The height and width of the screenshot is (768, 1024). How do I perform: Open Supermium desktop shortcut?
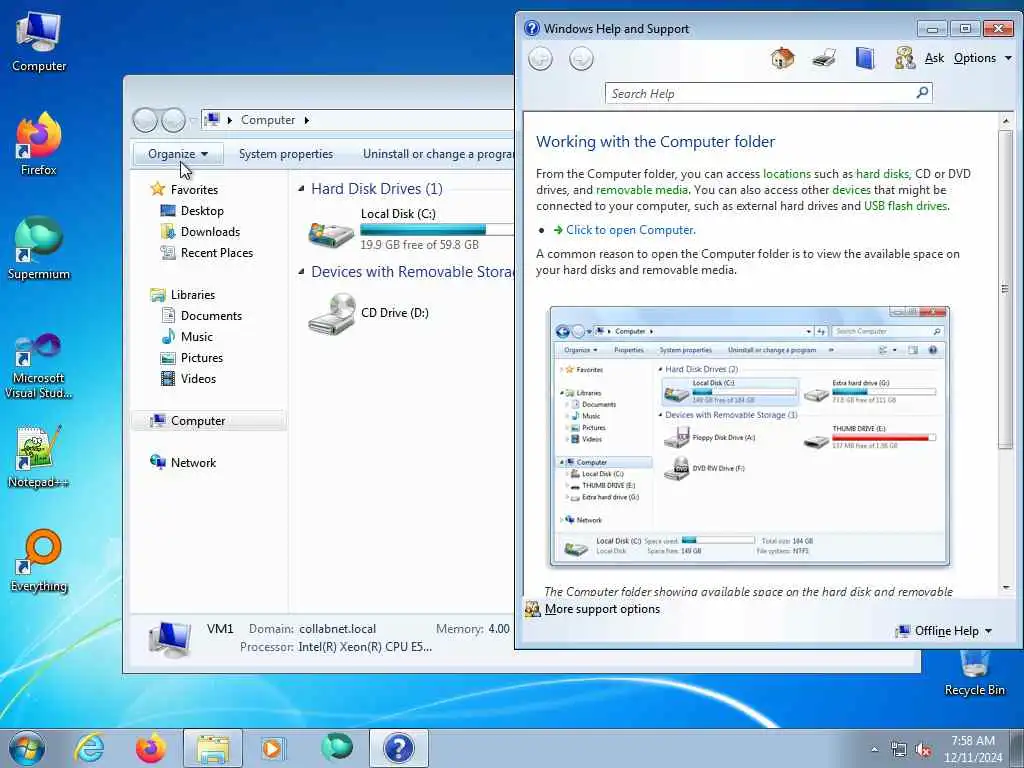coord(39,248)
